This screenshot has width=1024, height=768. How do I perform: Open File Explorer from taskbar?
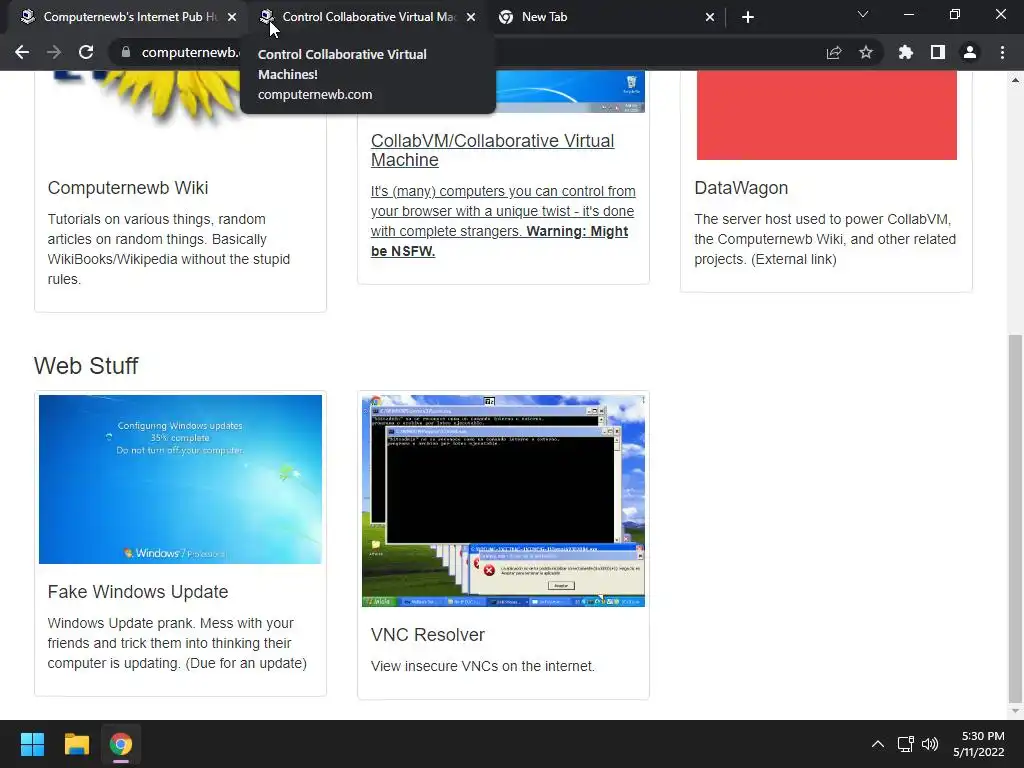[76, 744]
